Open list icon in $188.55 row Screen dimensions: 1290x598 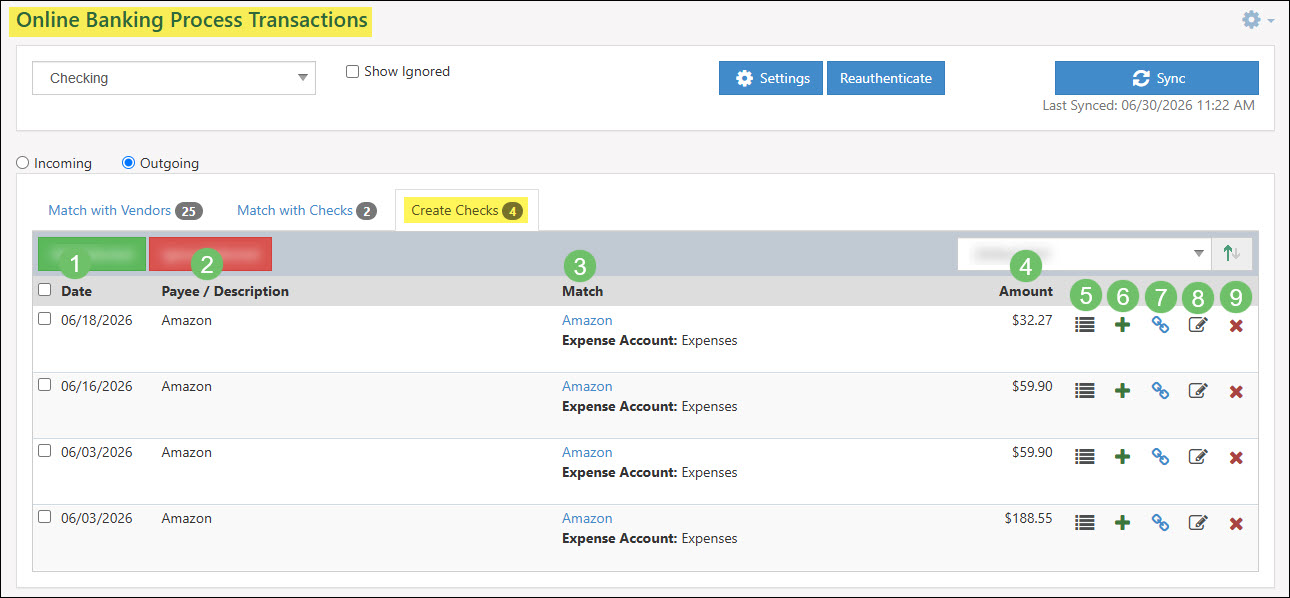(x=1085, y=522)
